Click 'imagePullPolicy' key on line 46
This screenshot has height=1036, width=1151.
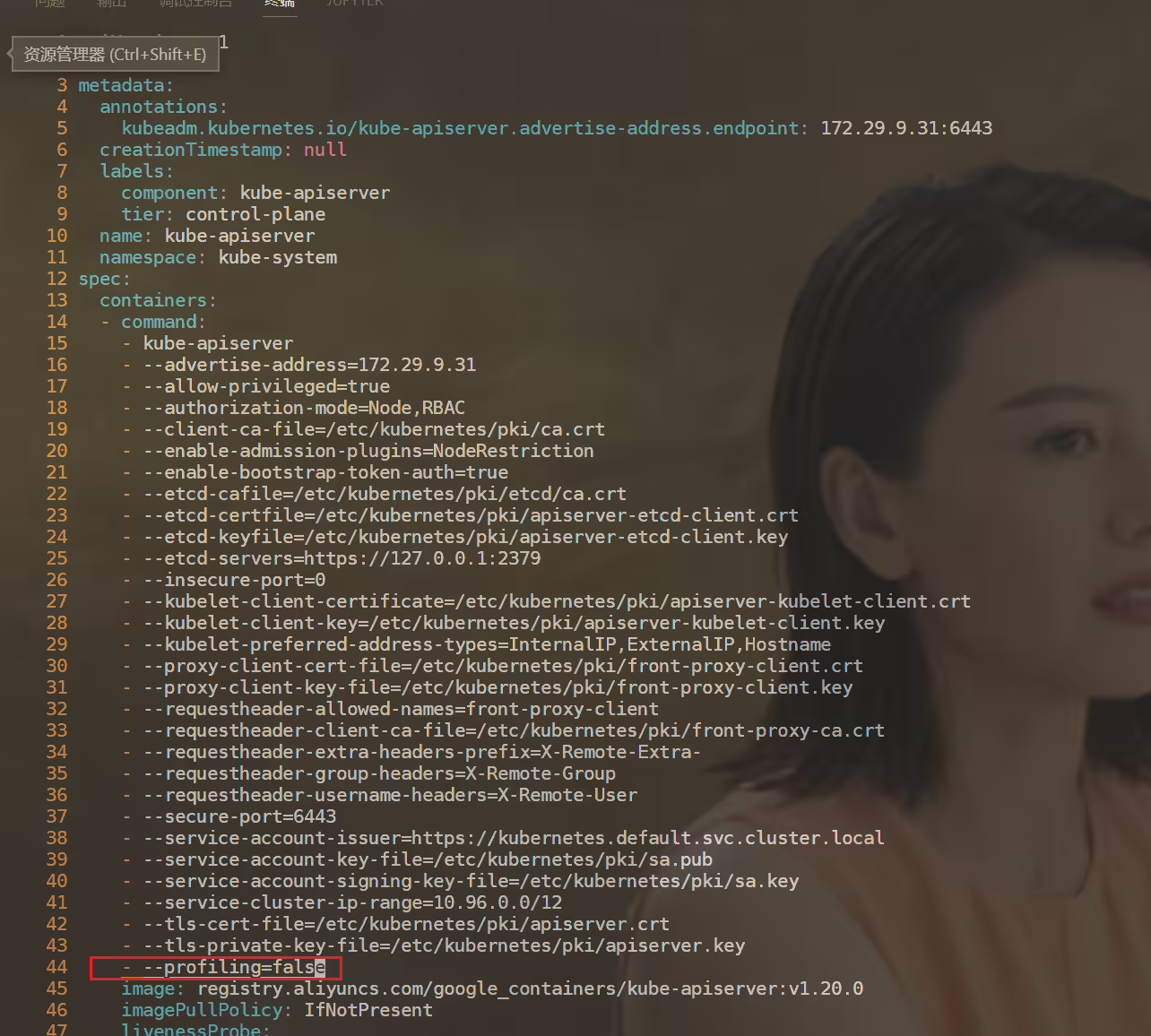coord(202,1010)
